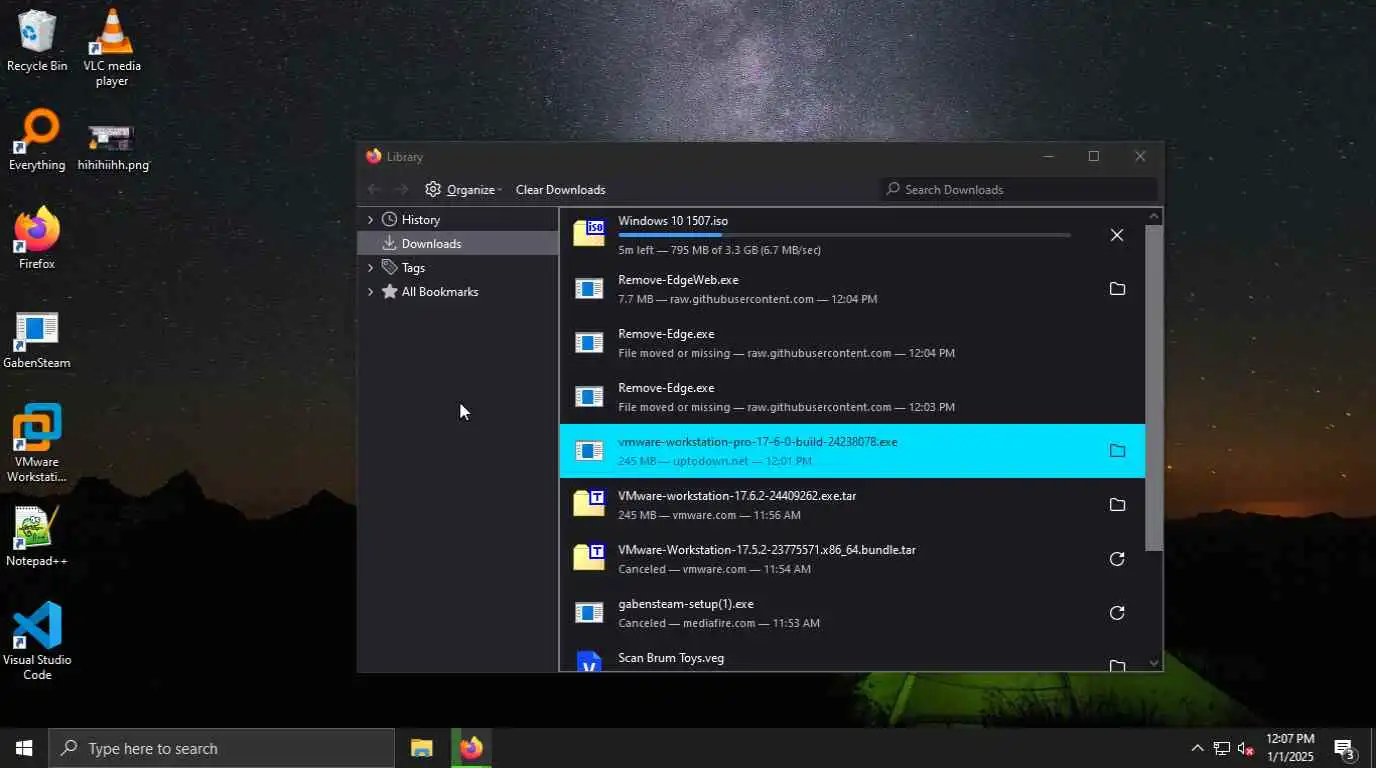The image size is (1376, 768).
Task: Open the Windows Start menu
Action: click(24, 748)
